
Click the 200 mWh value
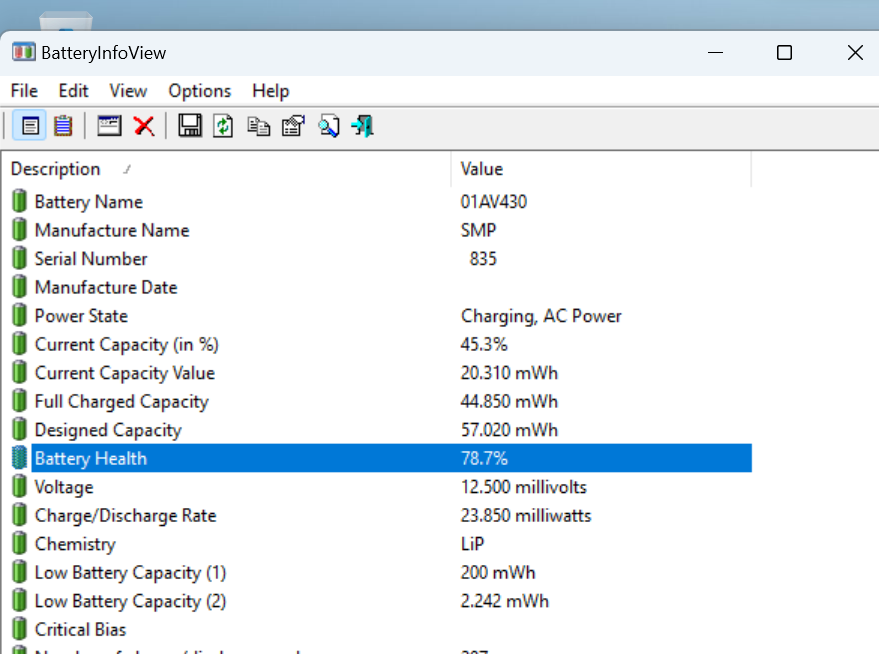pyautogui.click(x=498, y=572)
